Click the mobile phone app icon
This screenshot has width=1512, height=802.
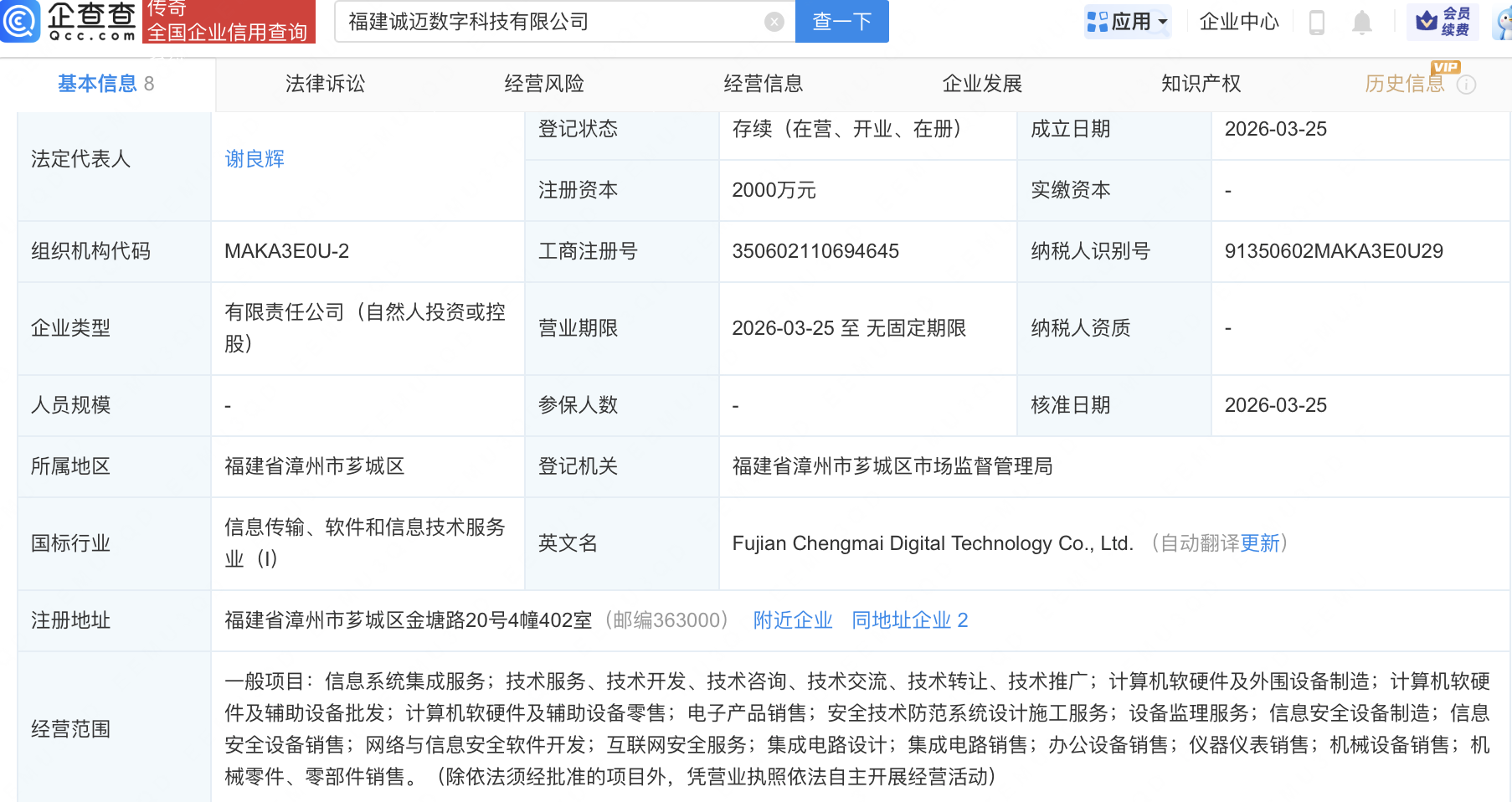point(1316,23)
